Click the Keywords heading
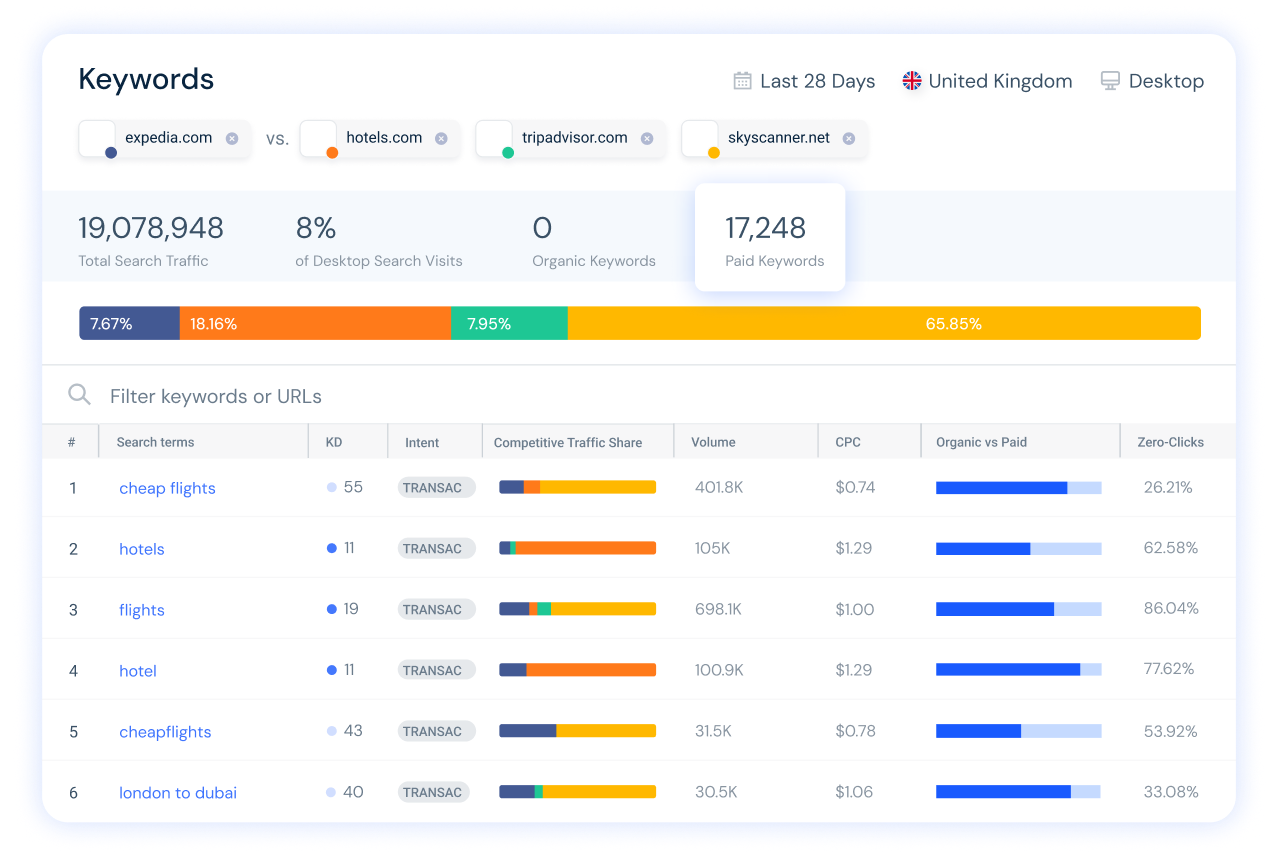The image size is (1280, 856). (146, 80)
